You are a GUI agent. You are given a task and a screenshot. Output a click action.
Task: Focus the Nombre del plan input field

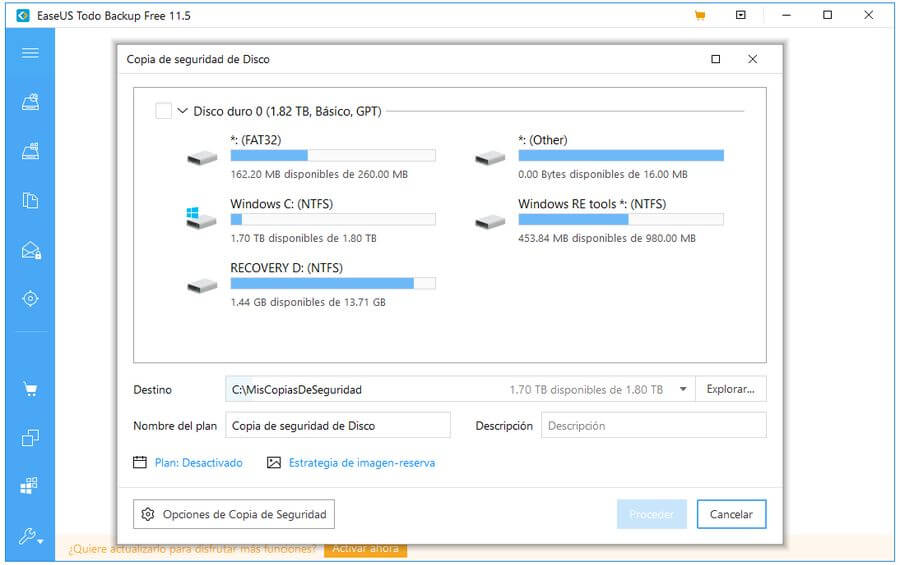point(338,425)
